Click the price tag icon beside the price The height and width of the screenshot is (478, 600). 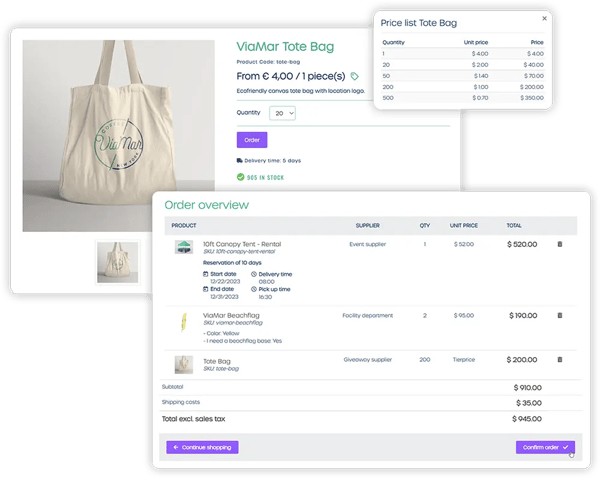355,76
